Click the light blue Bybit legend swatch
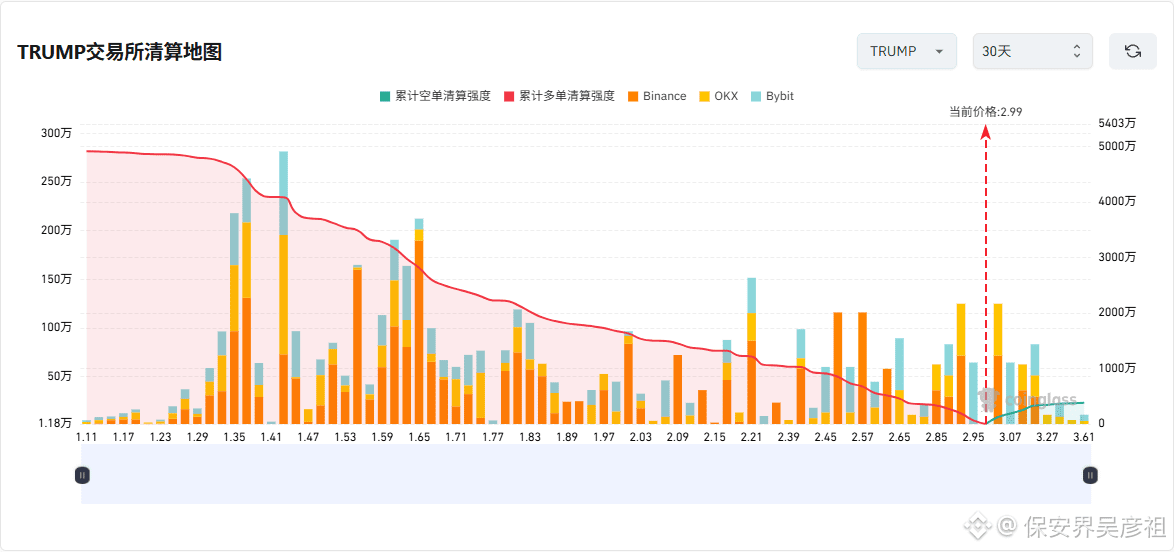 coord(756,96)
